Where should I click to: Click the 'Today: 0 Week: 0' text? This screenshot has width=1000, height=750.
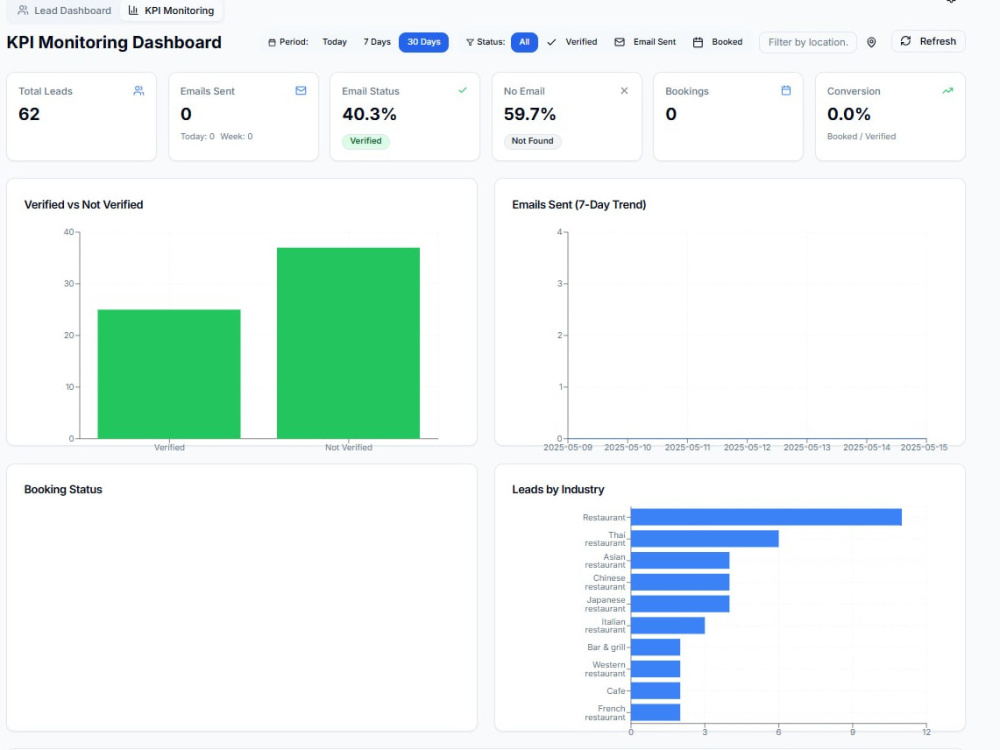(x=216, y=136)
